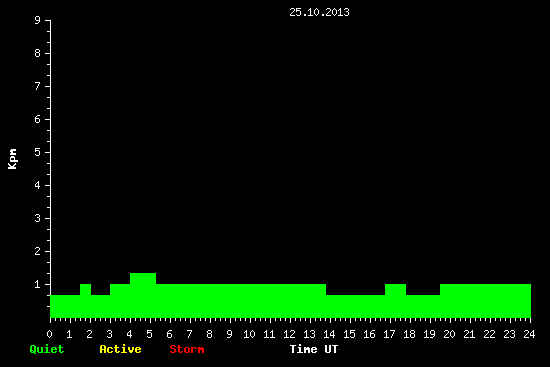Screen dimensions: 550x367
Task: Click hour 17 on the time axis
Action: pyautogui.click(x=389, y=334)
